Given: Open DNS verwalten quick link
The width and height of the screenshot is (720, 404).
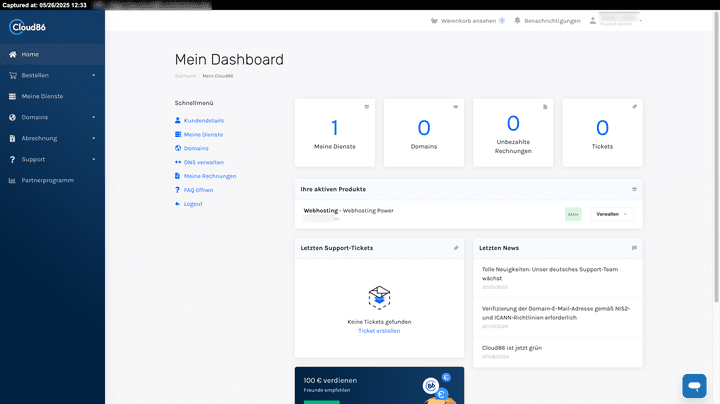Looking at the screenshot, I should [204, 162].
